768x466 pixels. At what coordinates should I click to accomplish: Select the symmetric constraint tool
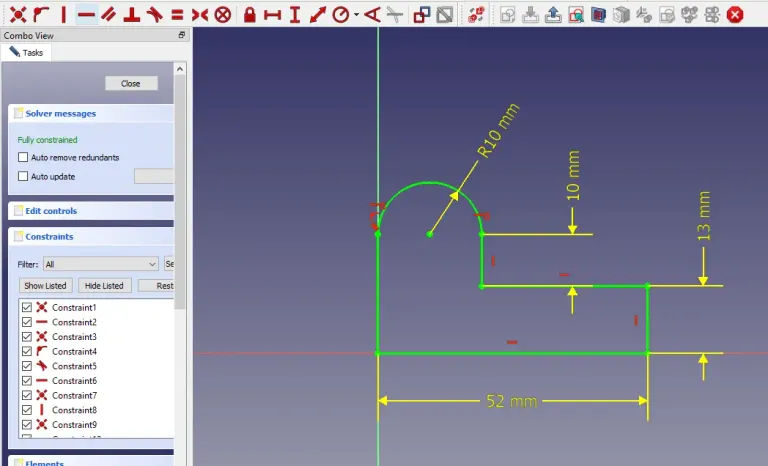[200, 14]
